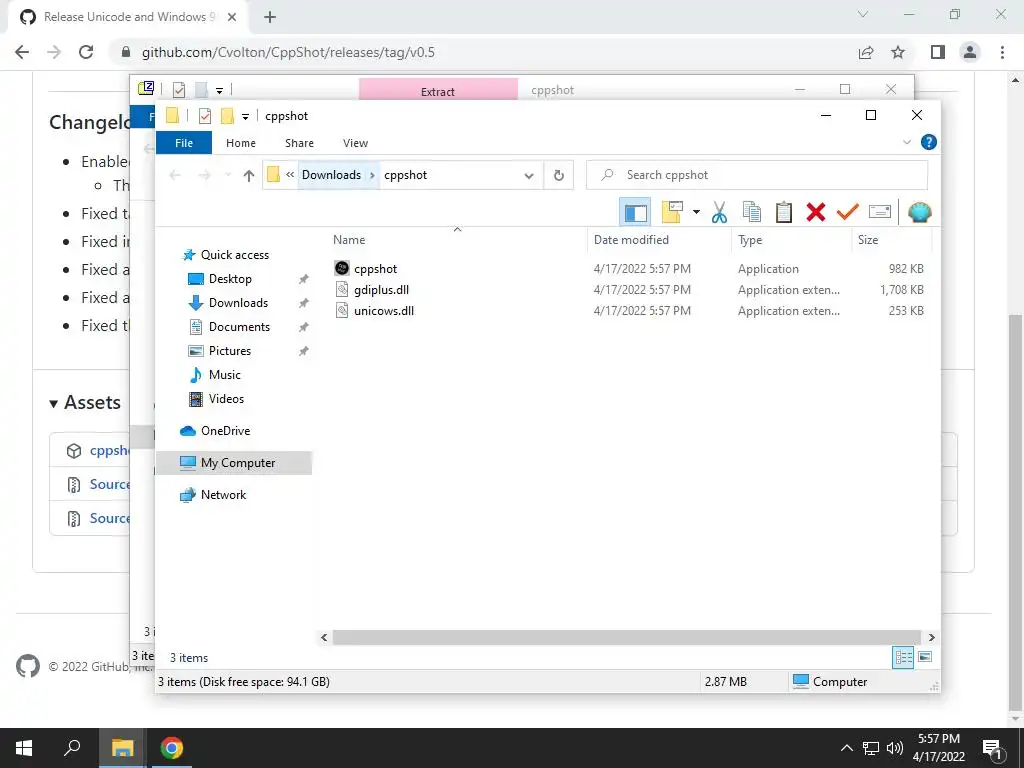Switch to the Home ribbon tab
Viewport: 1024px width, 768px height.
[x=241, y=142]
